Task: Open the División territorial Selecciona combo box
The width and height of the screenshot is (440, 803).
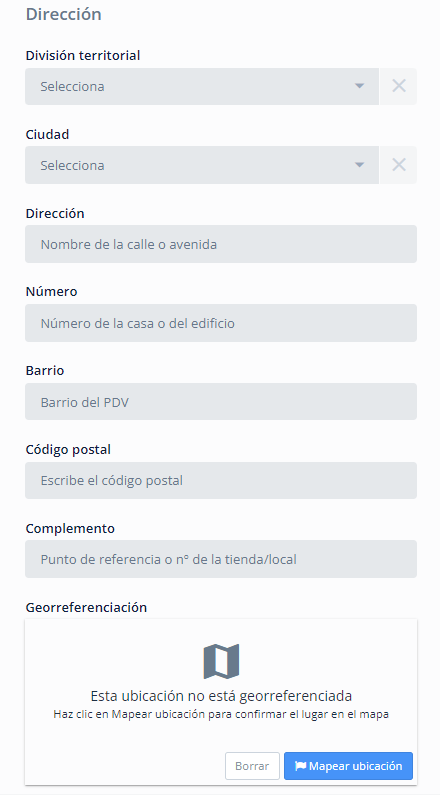Action: (x=202, y=86)
